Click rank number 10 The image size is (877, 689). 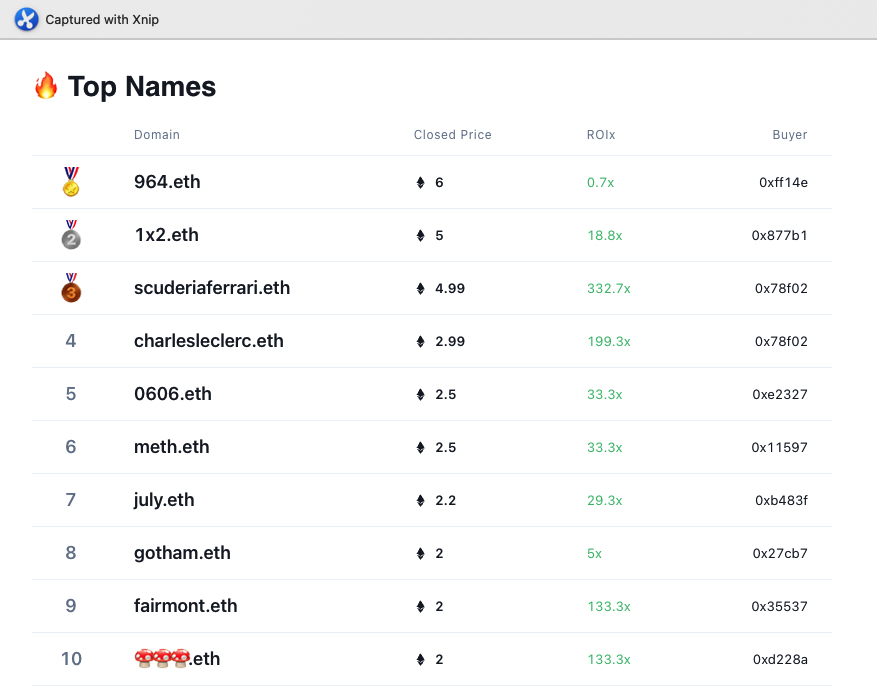(x=71, y=659)
